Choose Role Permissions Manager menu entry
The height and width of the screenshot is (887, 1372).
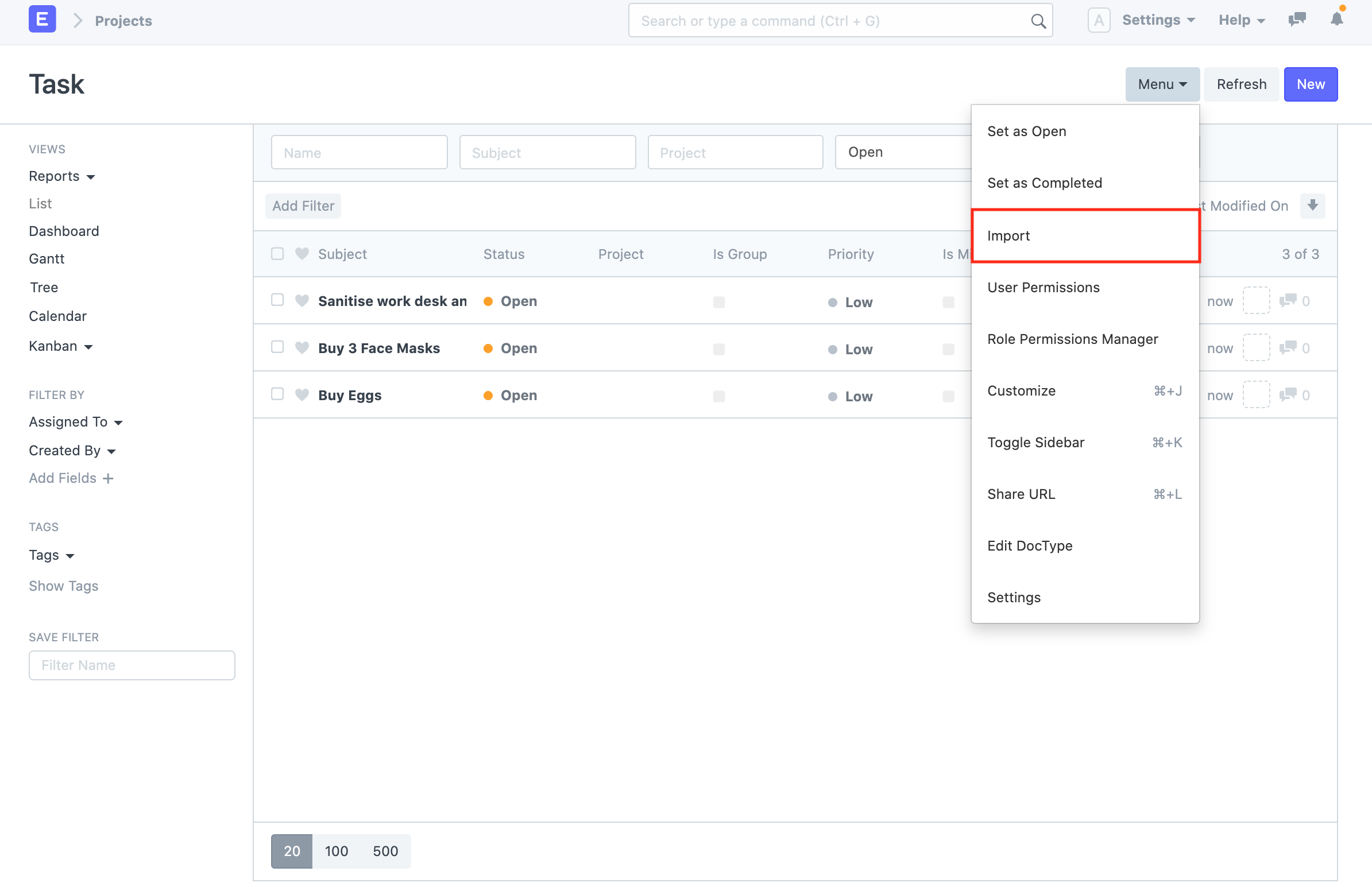click(x=1072, y=339)
